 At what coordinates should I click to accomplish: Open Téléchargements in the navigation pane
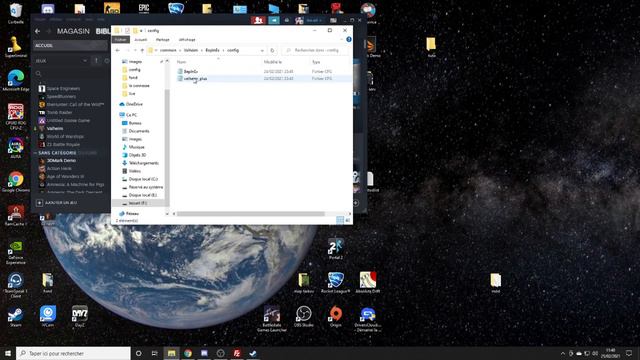pos(144,163)
